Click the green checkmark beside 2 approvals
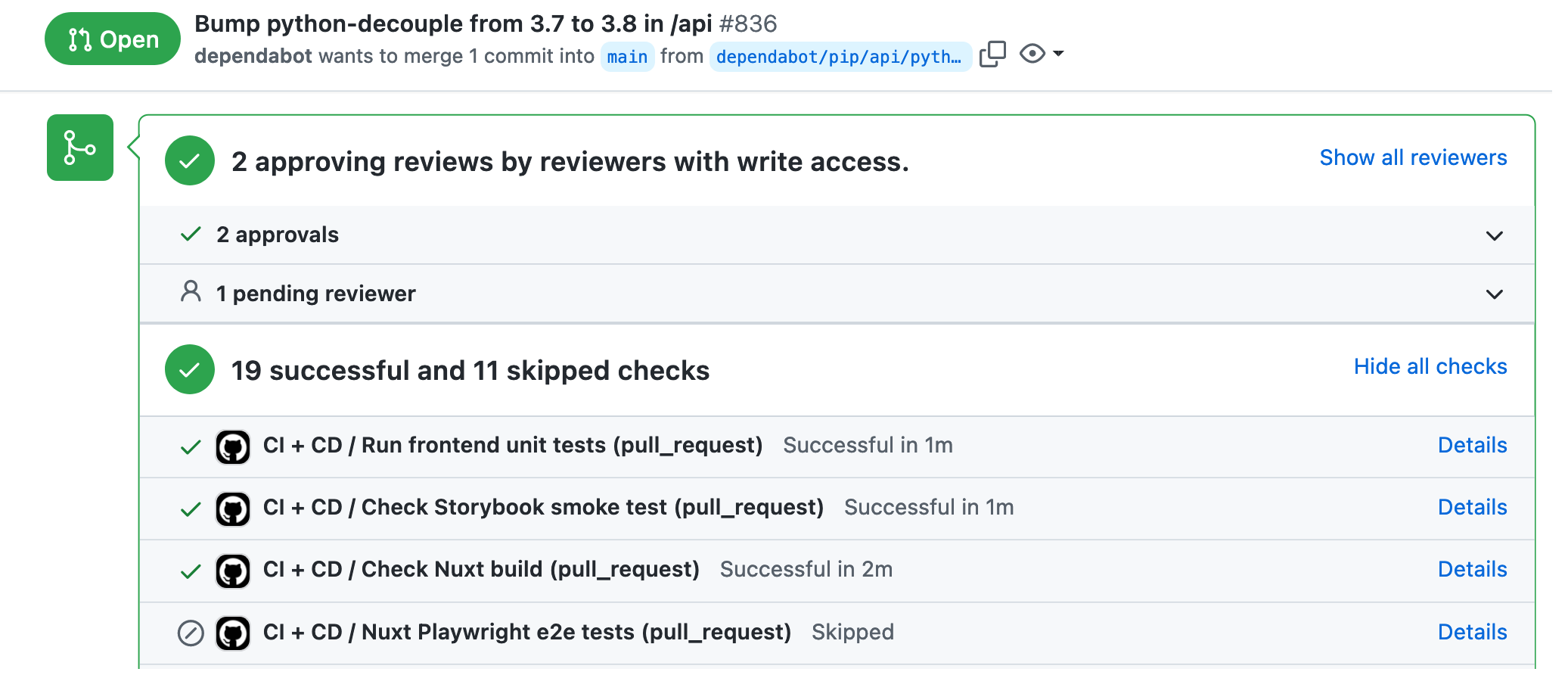The height and width of the screenshot is (675, 1568). [191, 235]
